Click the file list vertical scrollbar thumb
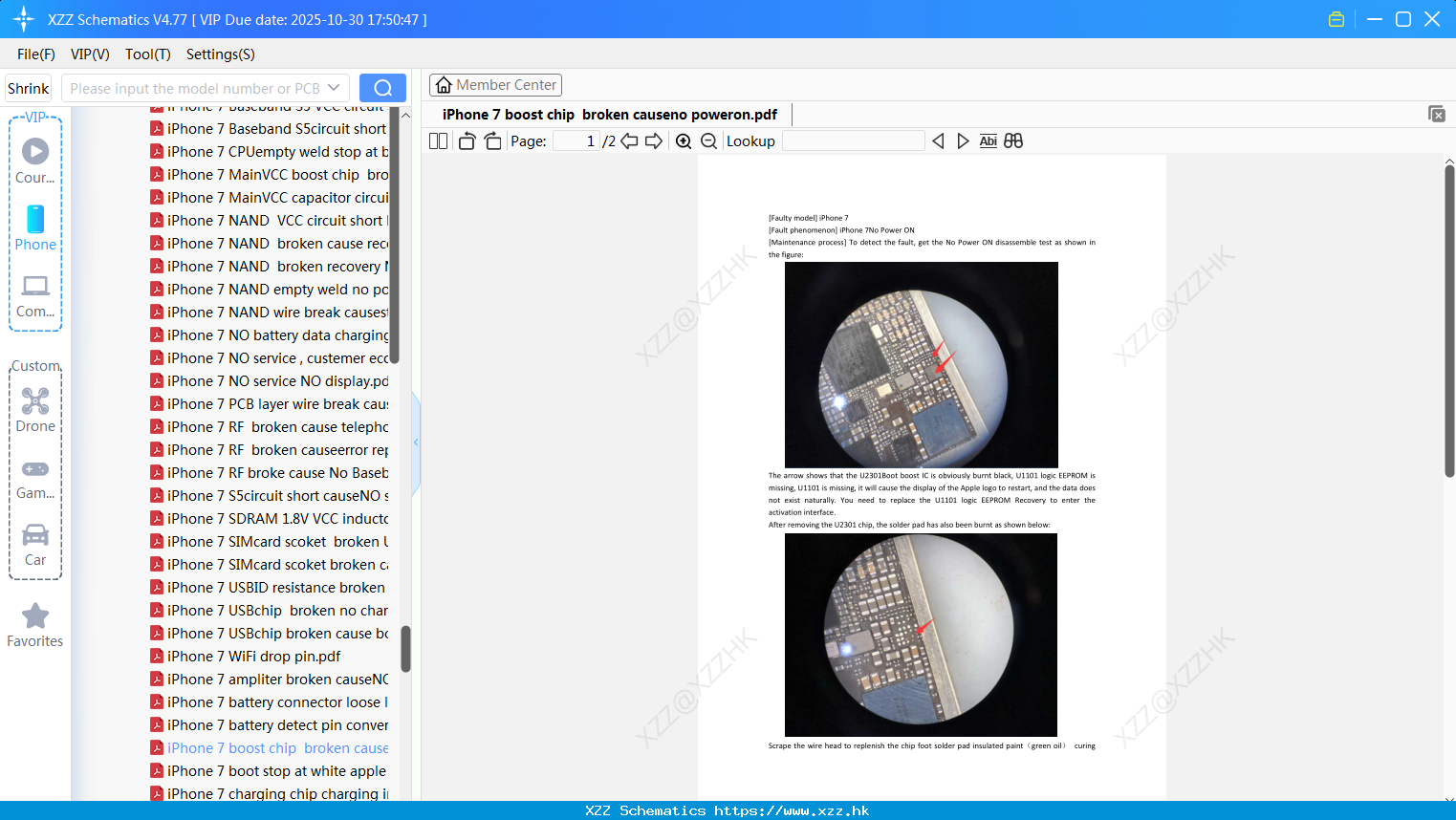 (x=405, y=649)
